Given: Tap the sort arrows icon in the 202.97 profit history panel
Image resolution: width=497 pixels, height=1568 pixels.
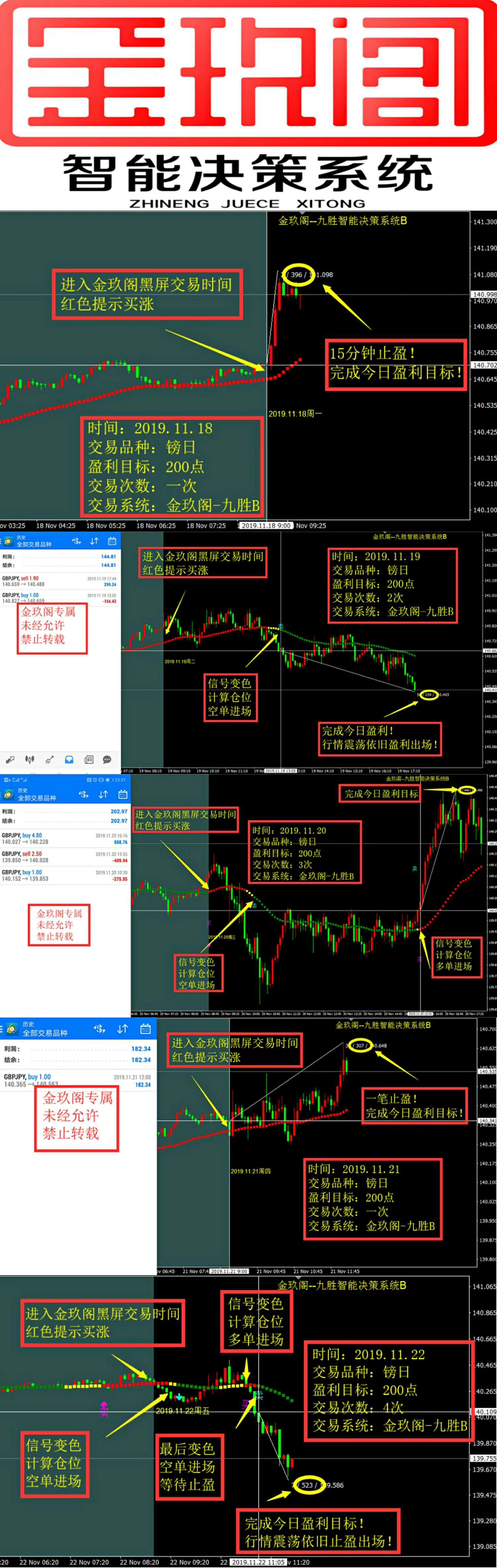Looking at the screenshot, I should pos(103,794).
